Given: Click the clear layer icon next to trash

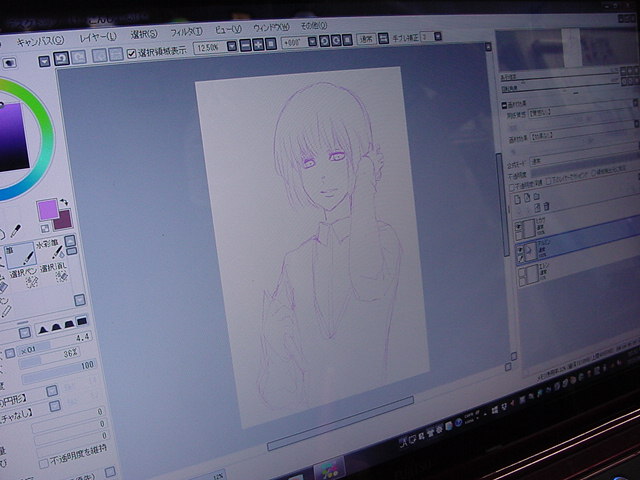Looking at the screenshot, I should [x=538, y=207].
